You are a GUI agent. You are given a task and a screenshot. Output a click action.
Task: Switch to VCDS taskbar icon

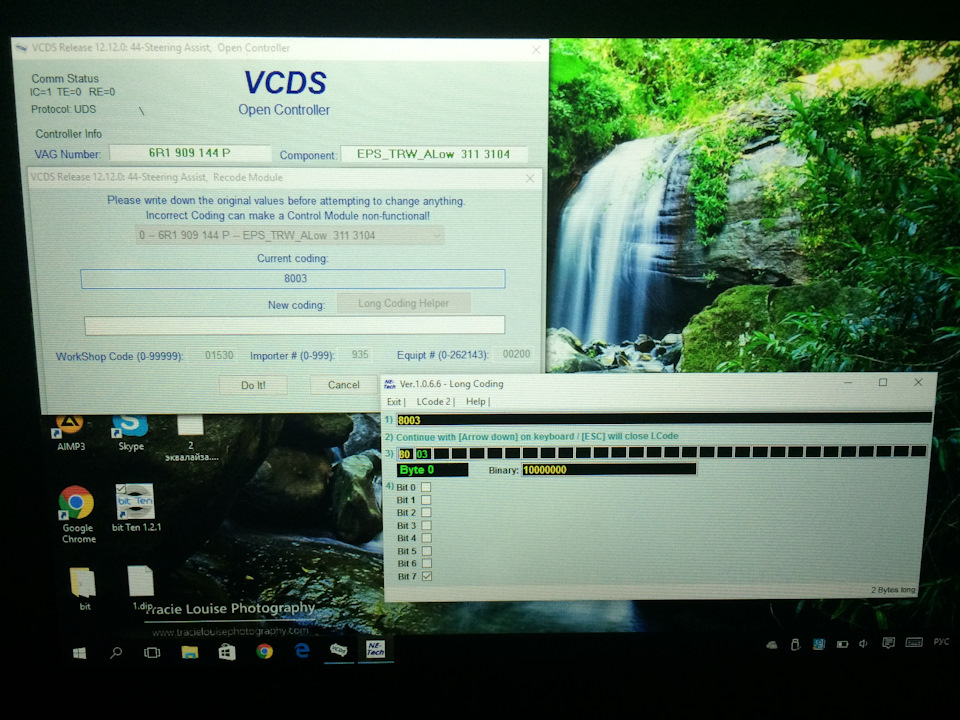[x=339, y=650]
